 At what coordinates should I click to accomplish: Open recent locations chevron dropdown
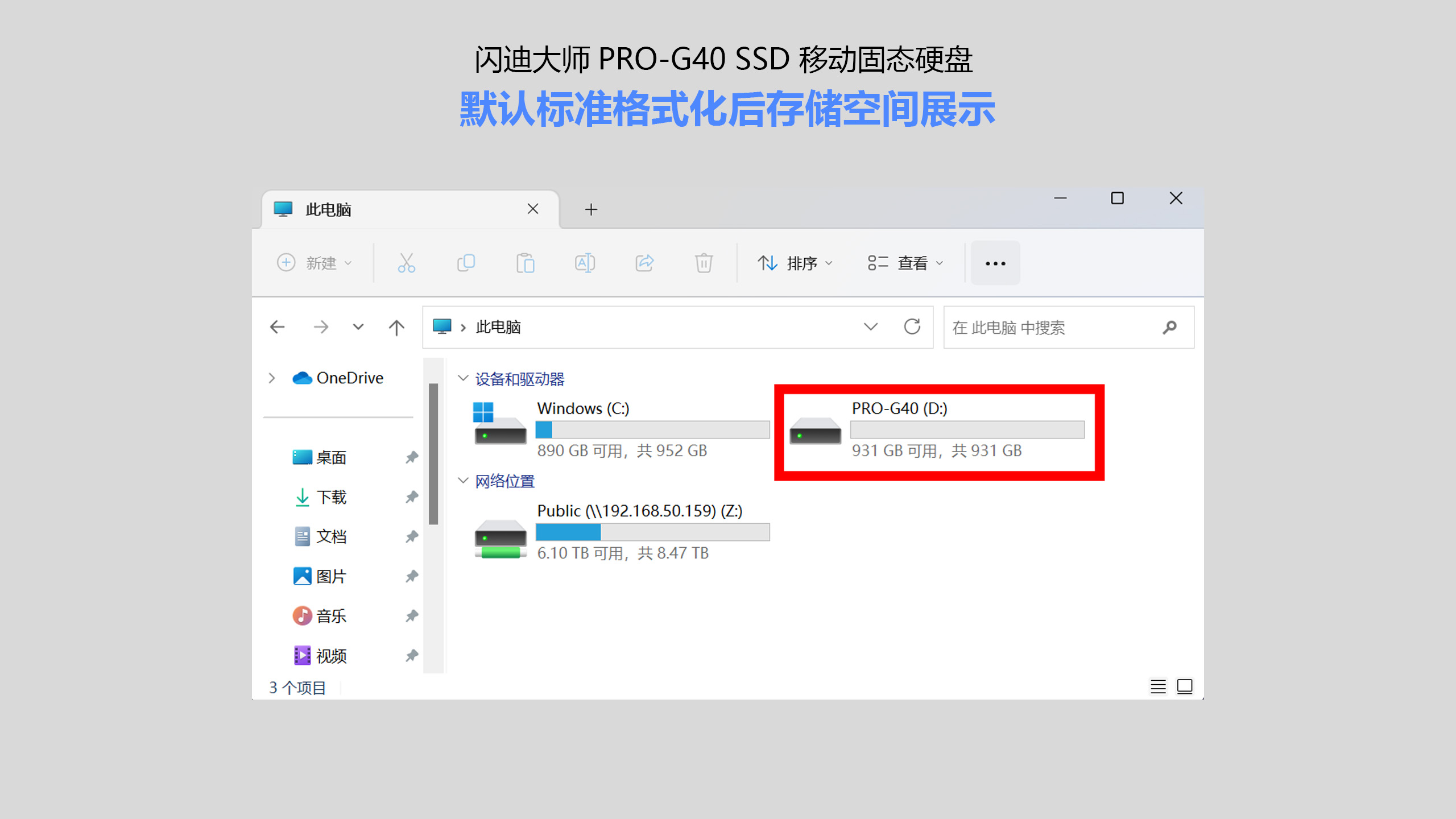click(358, 327)
